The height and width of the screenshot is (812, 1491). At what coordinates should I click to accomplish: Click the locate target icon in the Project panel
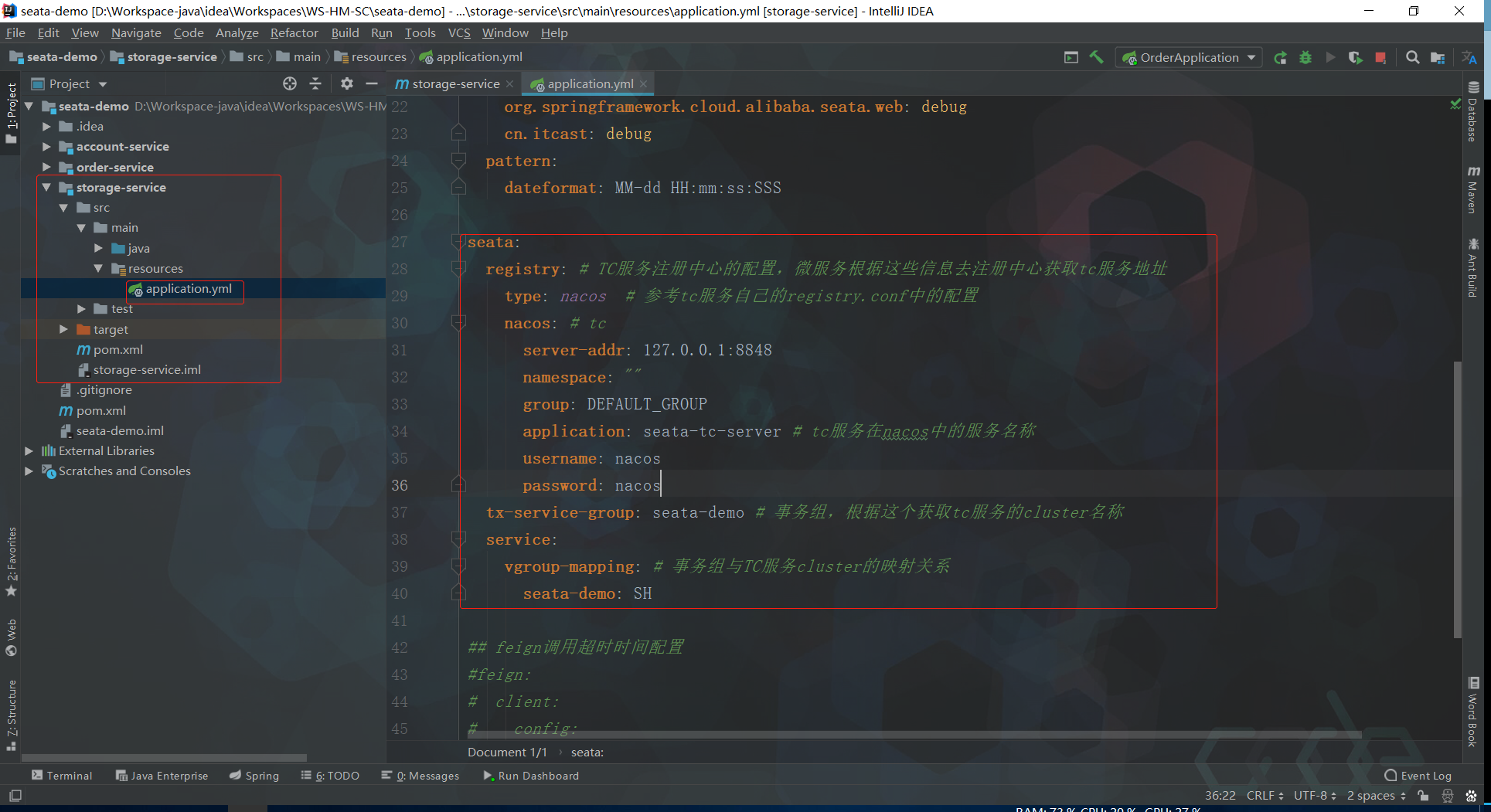pos(290,83)
